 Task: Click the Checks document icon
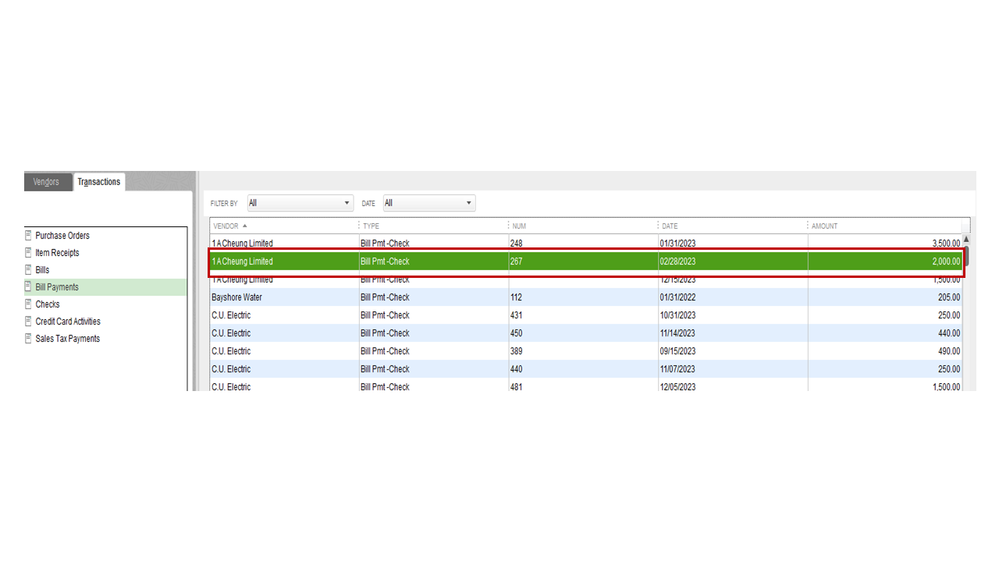coord(28,304)
